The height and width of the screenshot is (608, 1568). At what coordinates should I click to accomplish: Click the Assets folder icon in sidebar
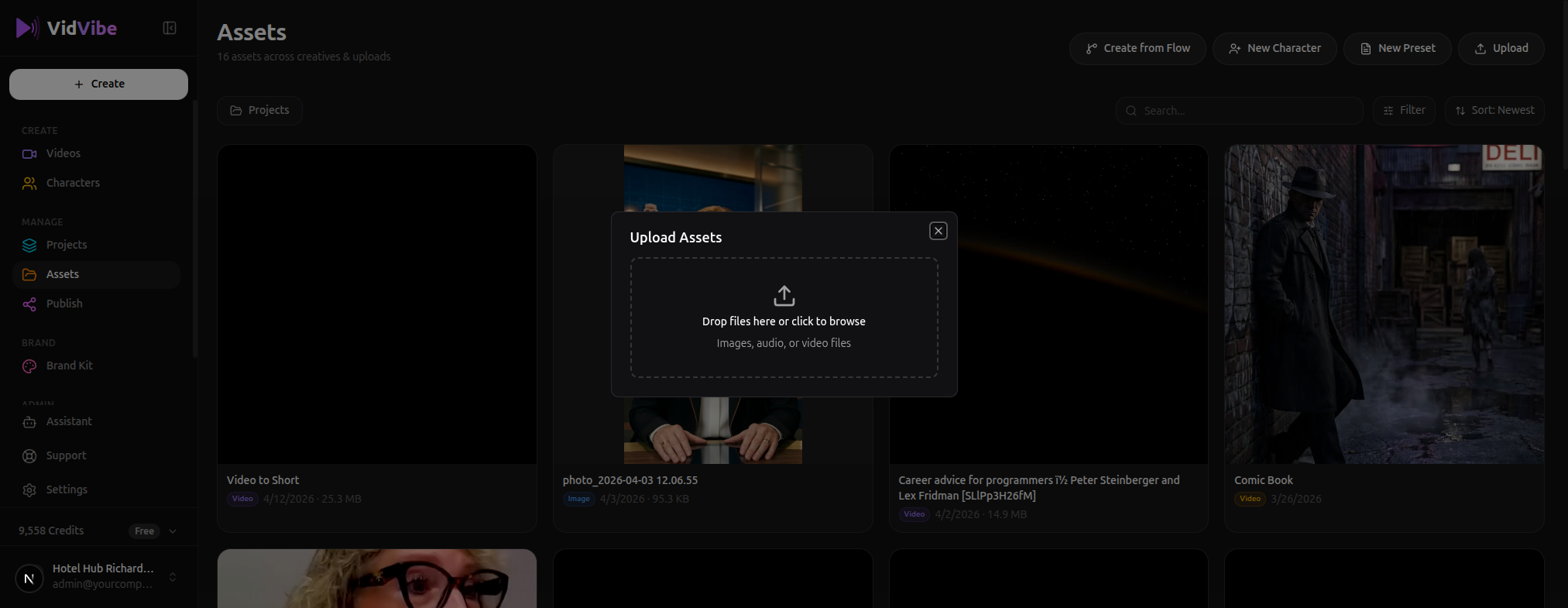click(x=29, y=274)
